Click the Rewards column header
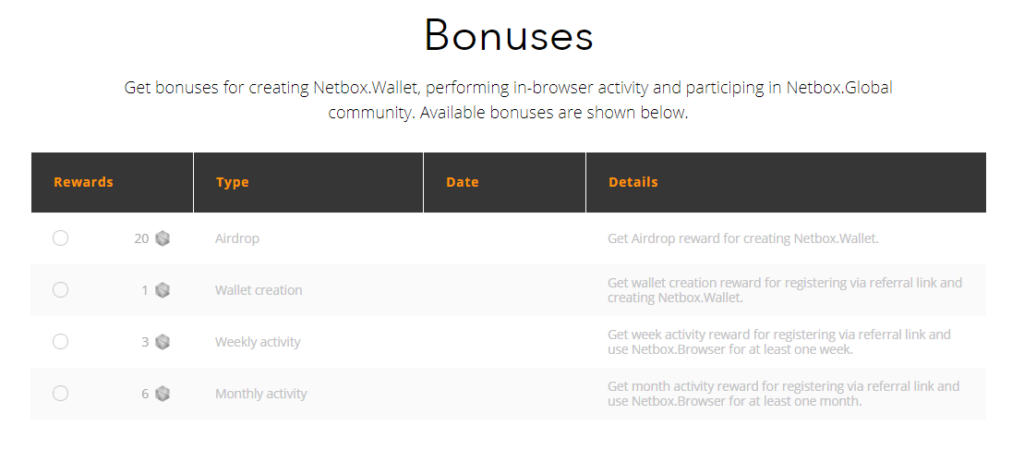 pos(84,182)
